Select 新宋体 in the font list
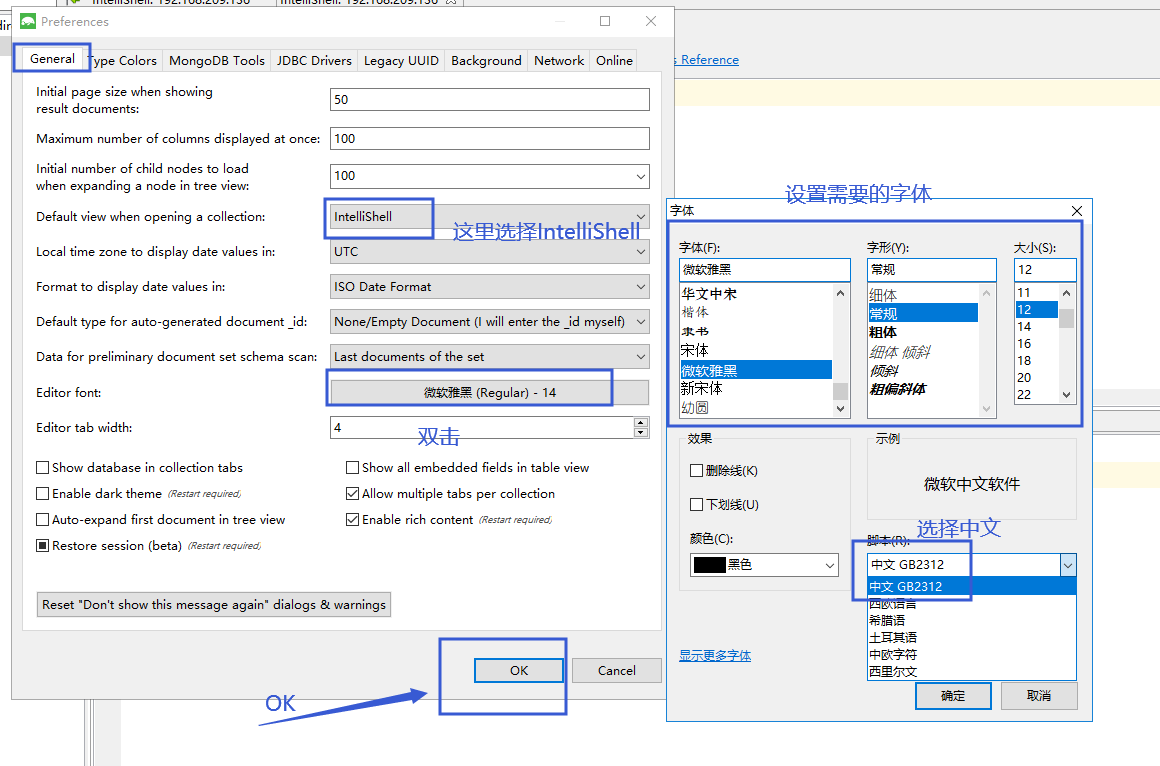Viewport: 1160px width, 766px height. click(701, 389)
